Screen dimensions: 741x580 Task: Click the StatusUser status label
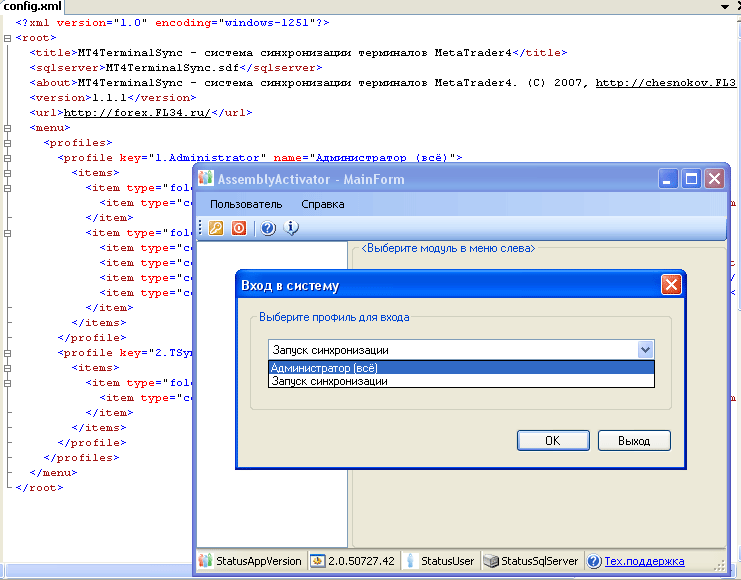(x=448, y=561)
